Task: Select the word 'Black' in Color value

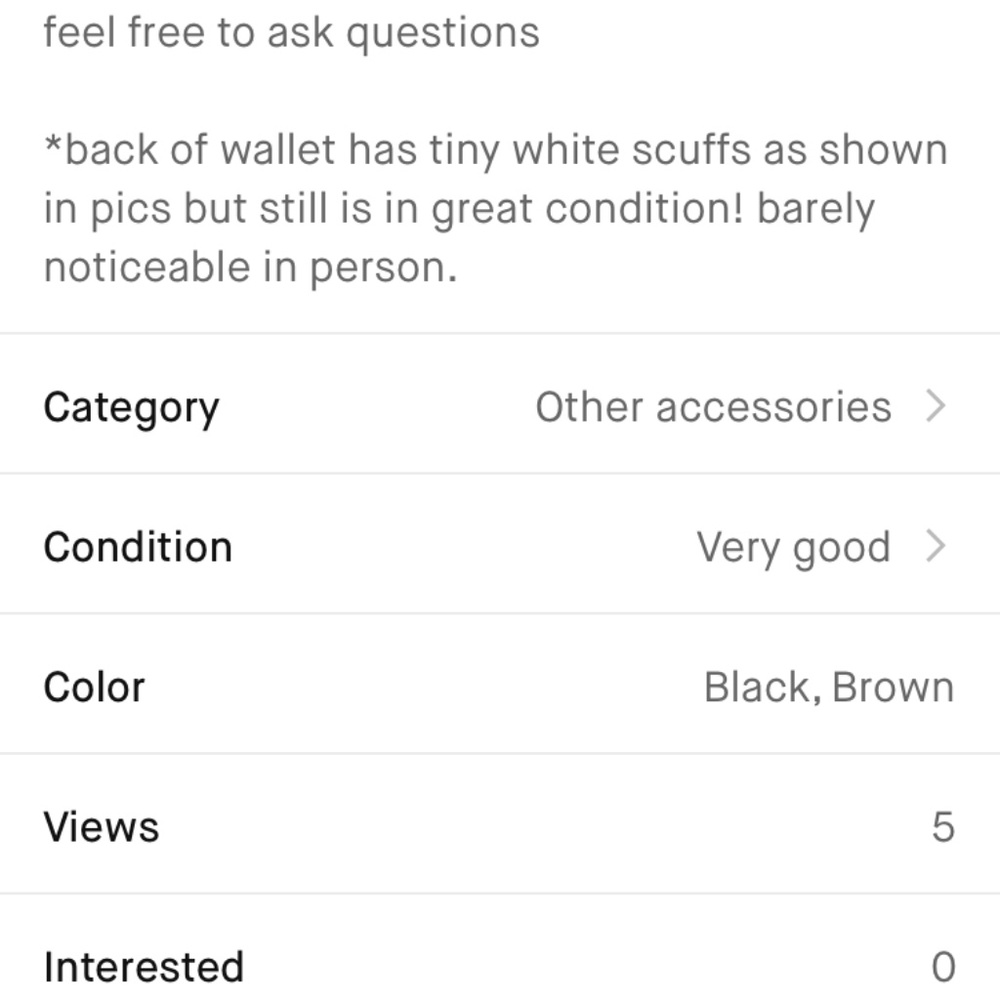Action: pos(762,687)
